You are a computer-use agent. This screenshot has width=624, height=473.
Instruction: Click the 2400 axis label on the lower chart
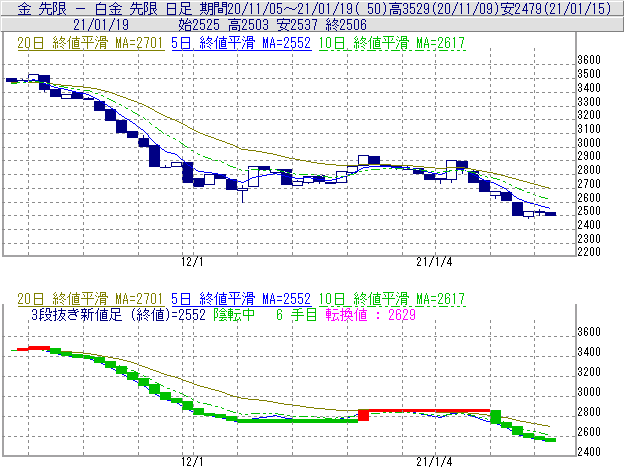[589, 452]
